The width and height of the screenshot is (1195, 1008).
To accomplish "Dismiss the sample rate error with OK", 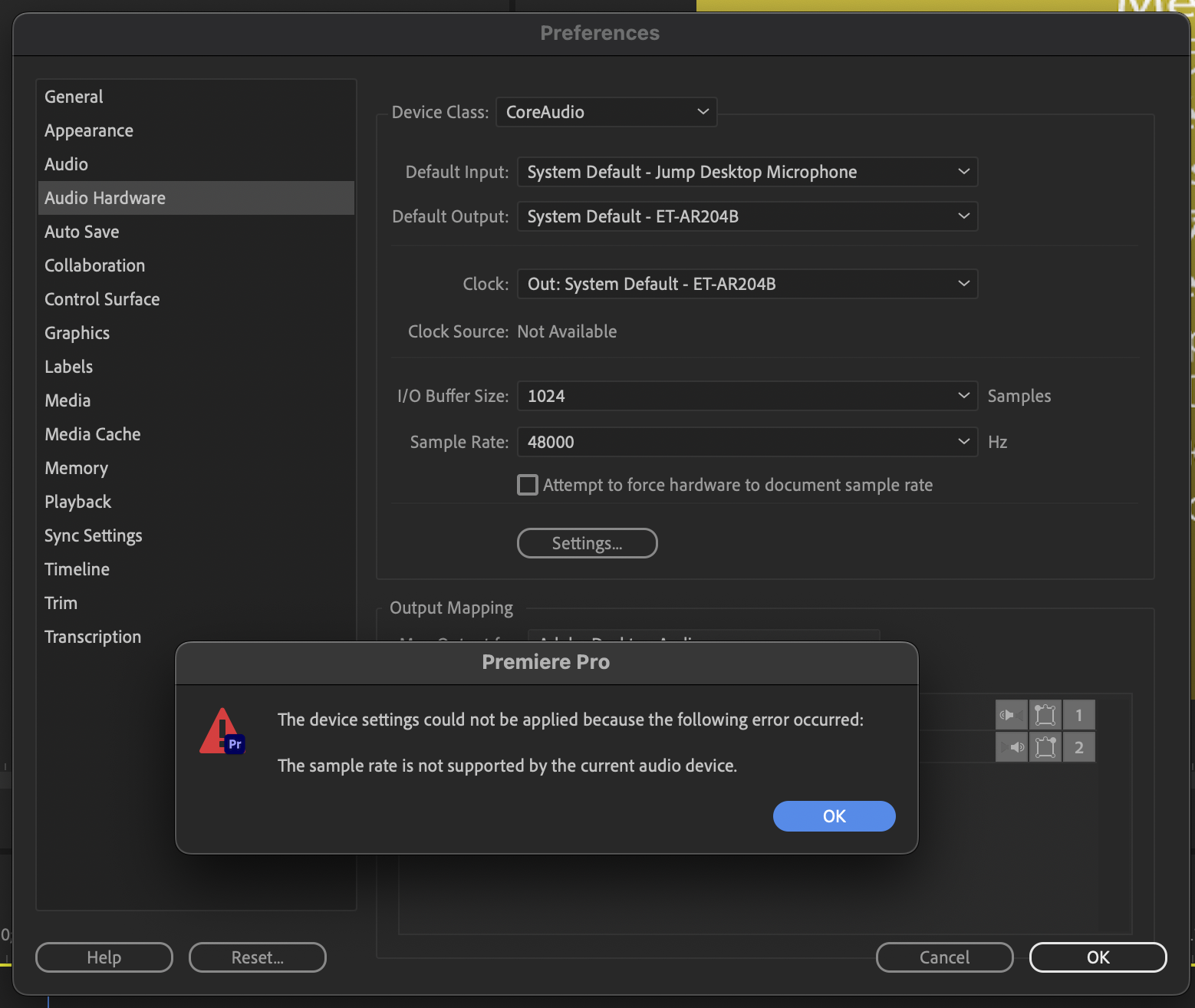I will (834, 815).
